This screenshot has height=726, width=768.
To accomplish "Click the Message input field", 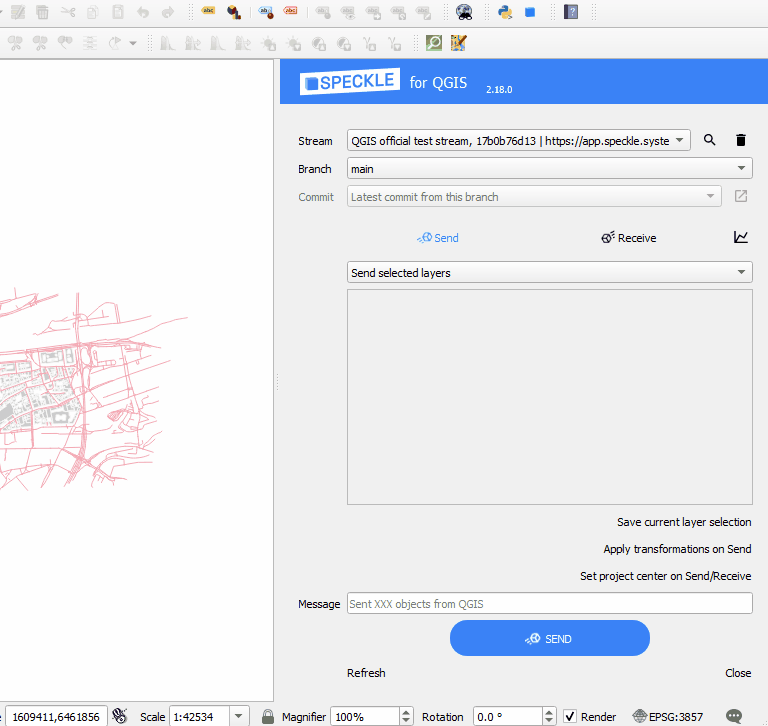I will click(x=550, y=604).
